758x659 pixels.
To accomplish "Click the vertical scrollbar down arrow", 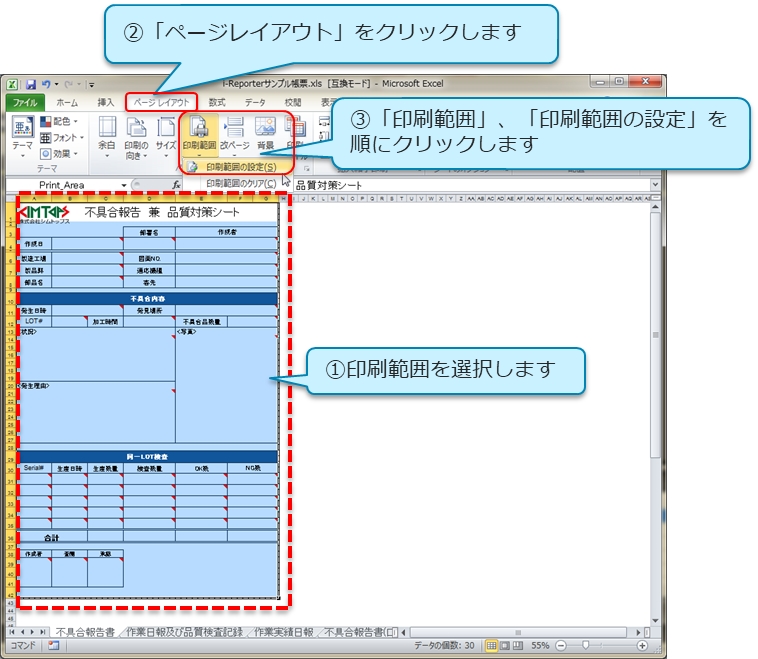I will click(x=655, y=621).
